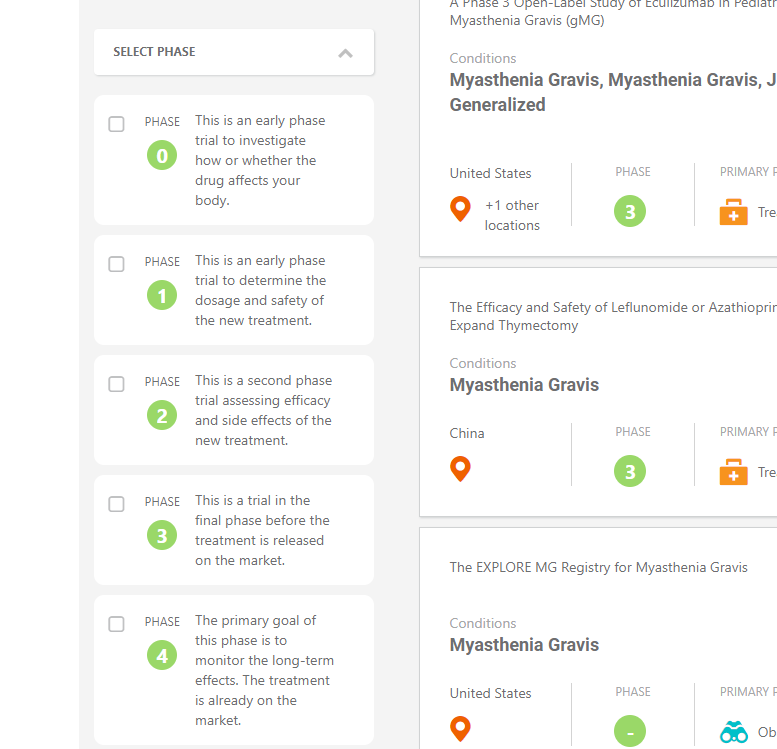Click the binoculars observational icon
Screen dimensions: 777x749
tap(733, 732)
